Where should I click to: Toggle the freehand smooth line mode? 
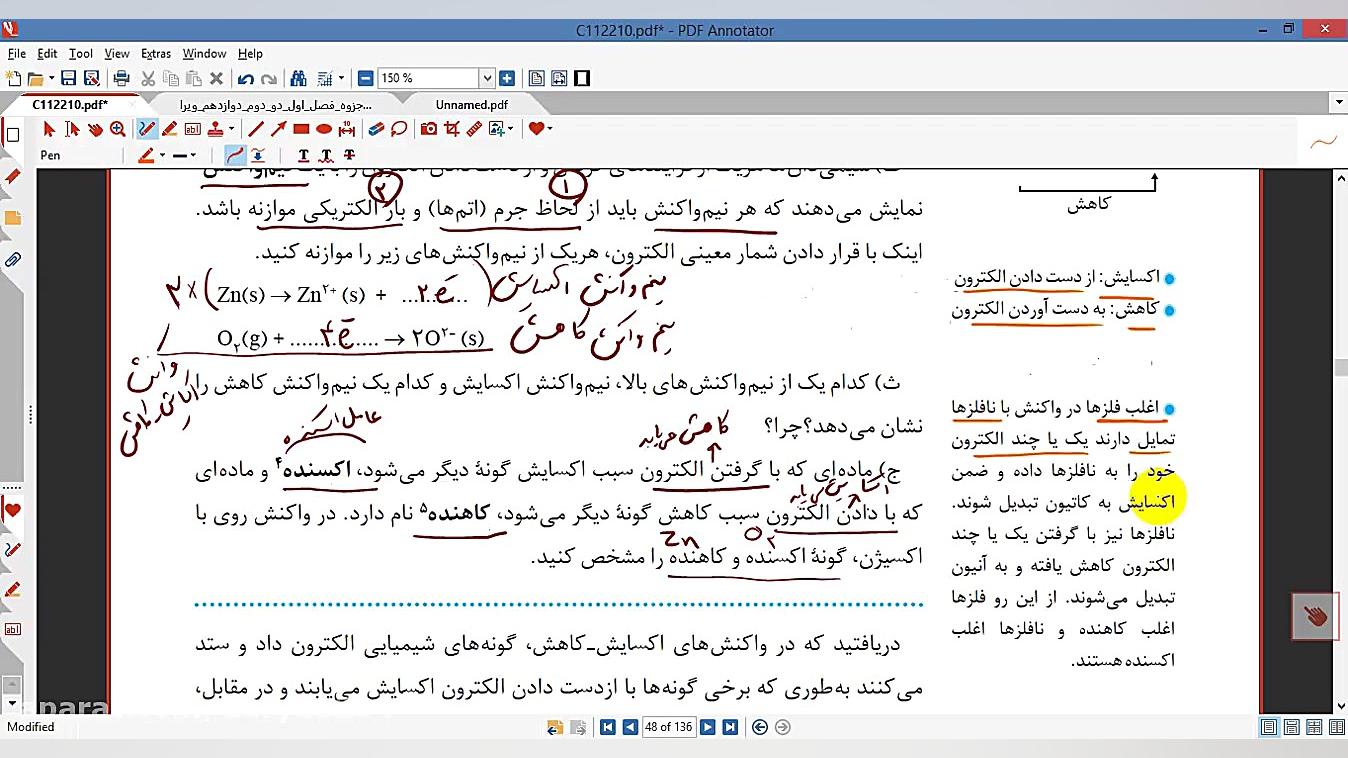coord(234,155)
